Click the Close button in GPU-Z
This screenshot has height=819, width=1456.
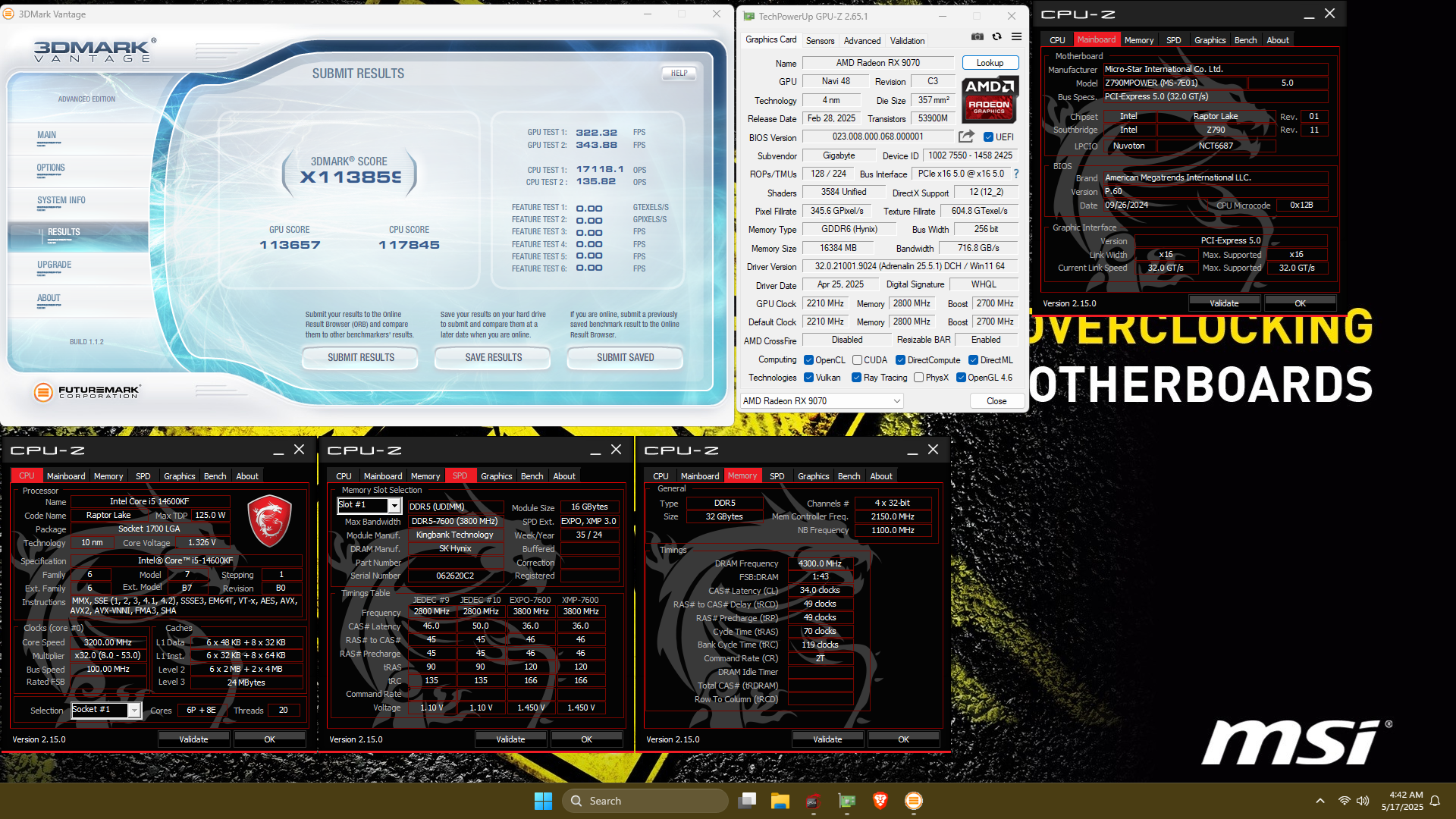[x=996, y=400]
